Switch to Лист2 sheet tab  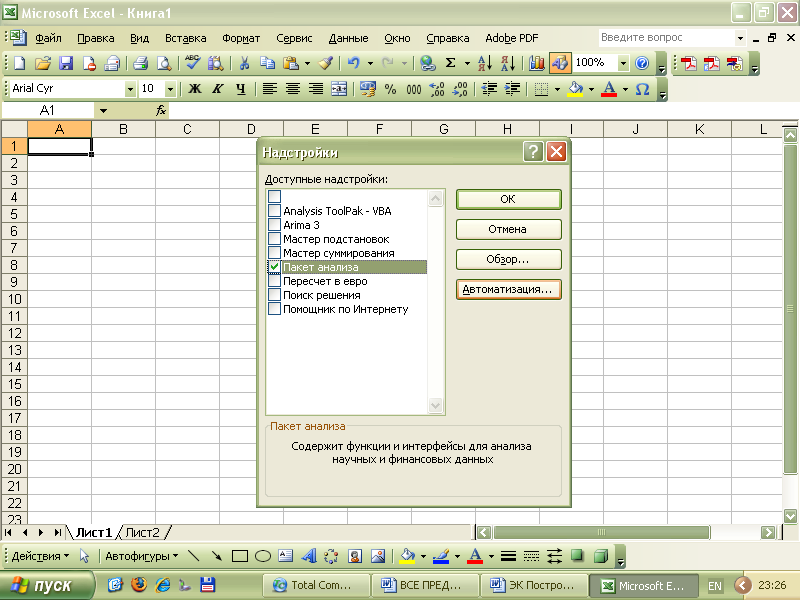click(x=142, y=533)
